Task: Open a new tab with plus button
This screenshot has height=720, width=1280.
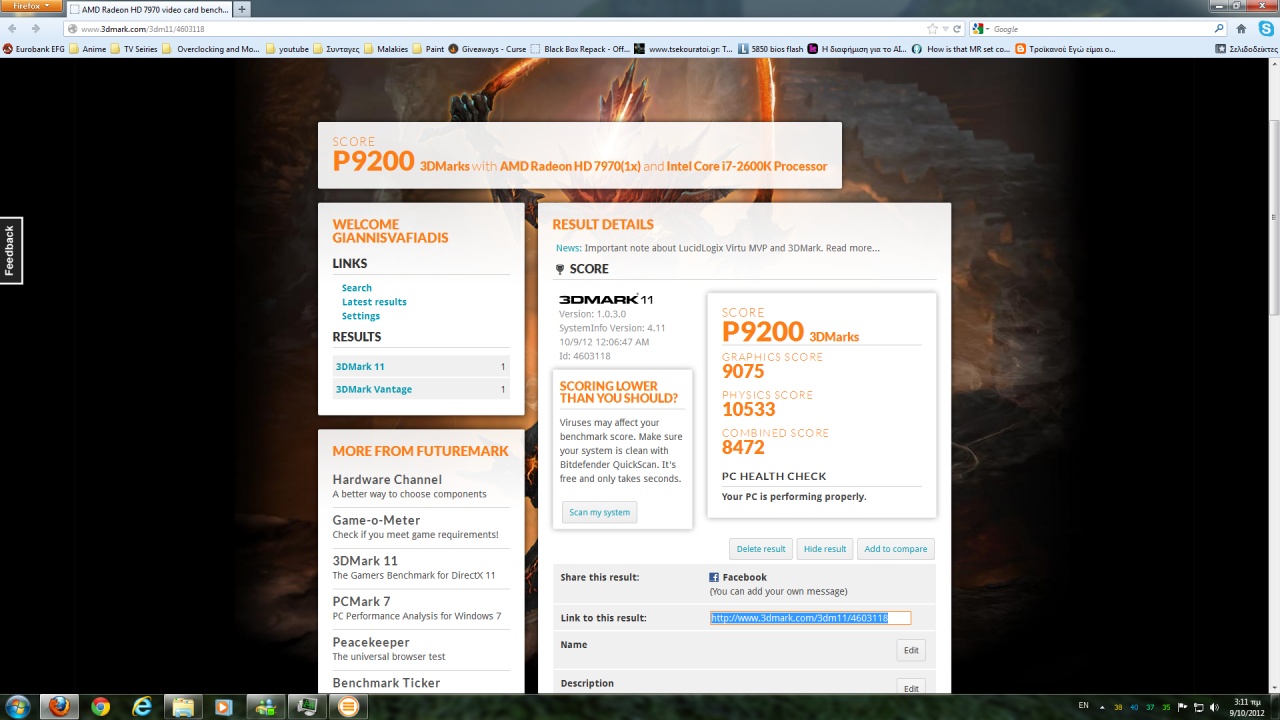Action: click(242, 9)
